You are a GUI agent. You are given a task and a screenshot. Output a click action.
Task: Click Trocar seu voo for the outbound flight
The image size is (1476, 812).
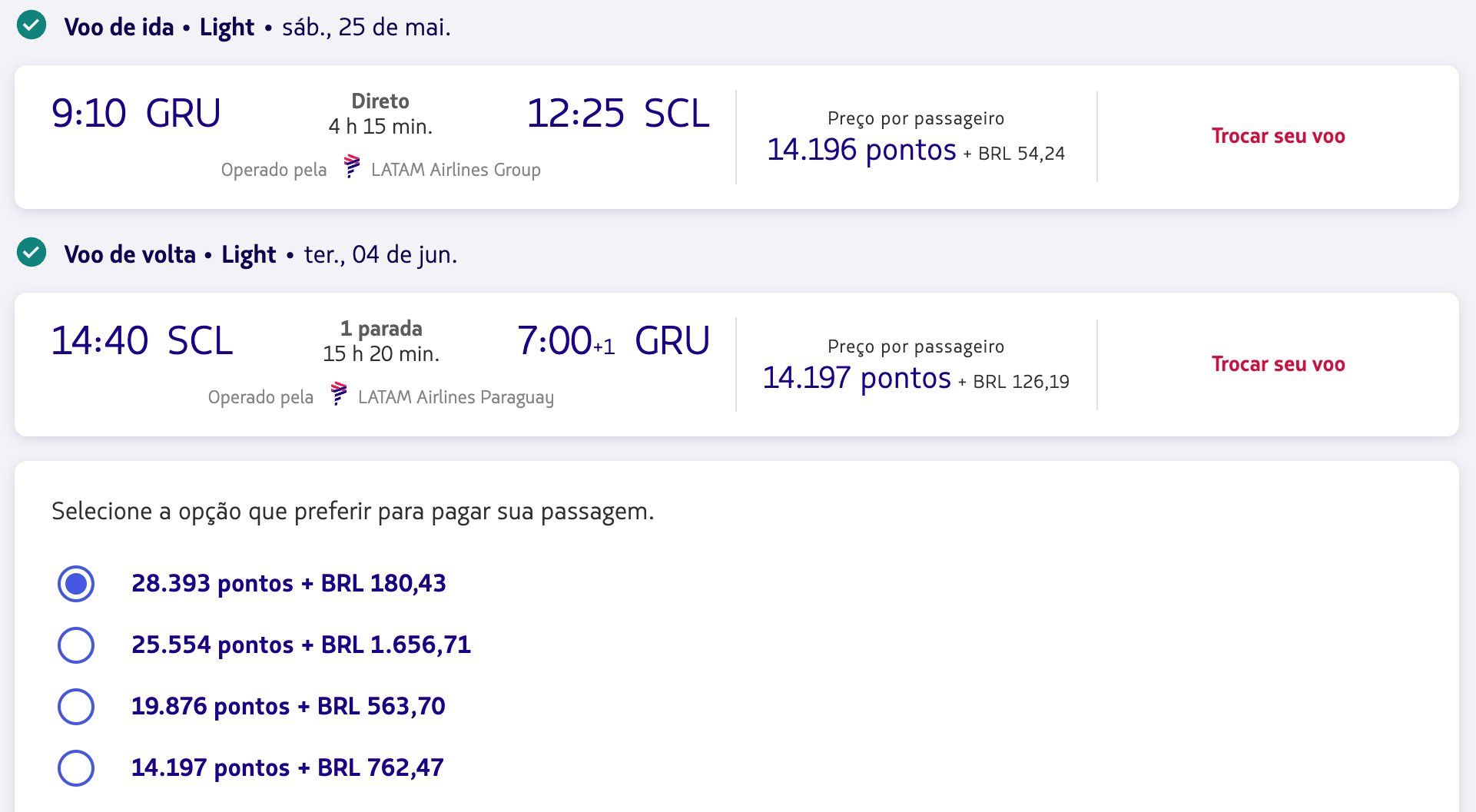point(1278,136)
